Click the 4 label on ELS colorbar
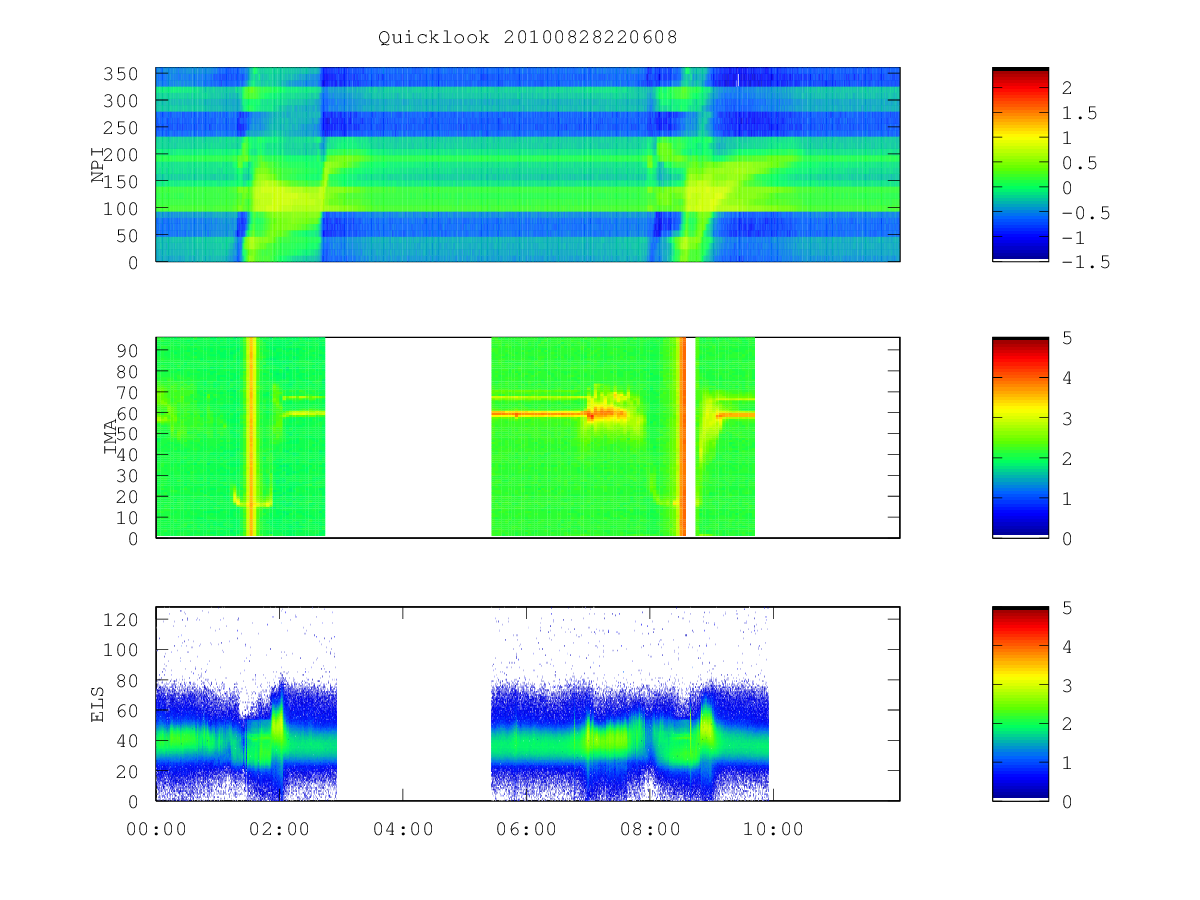This screenshot has width=1200, height=900. (1067, 646)
